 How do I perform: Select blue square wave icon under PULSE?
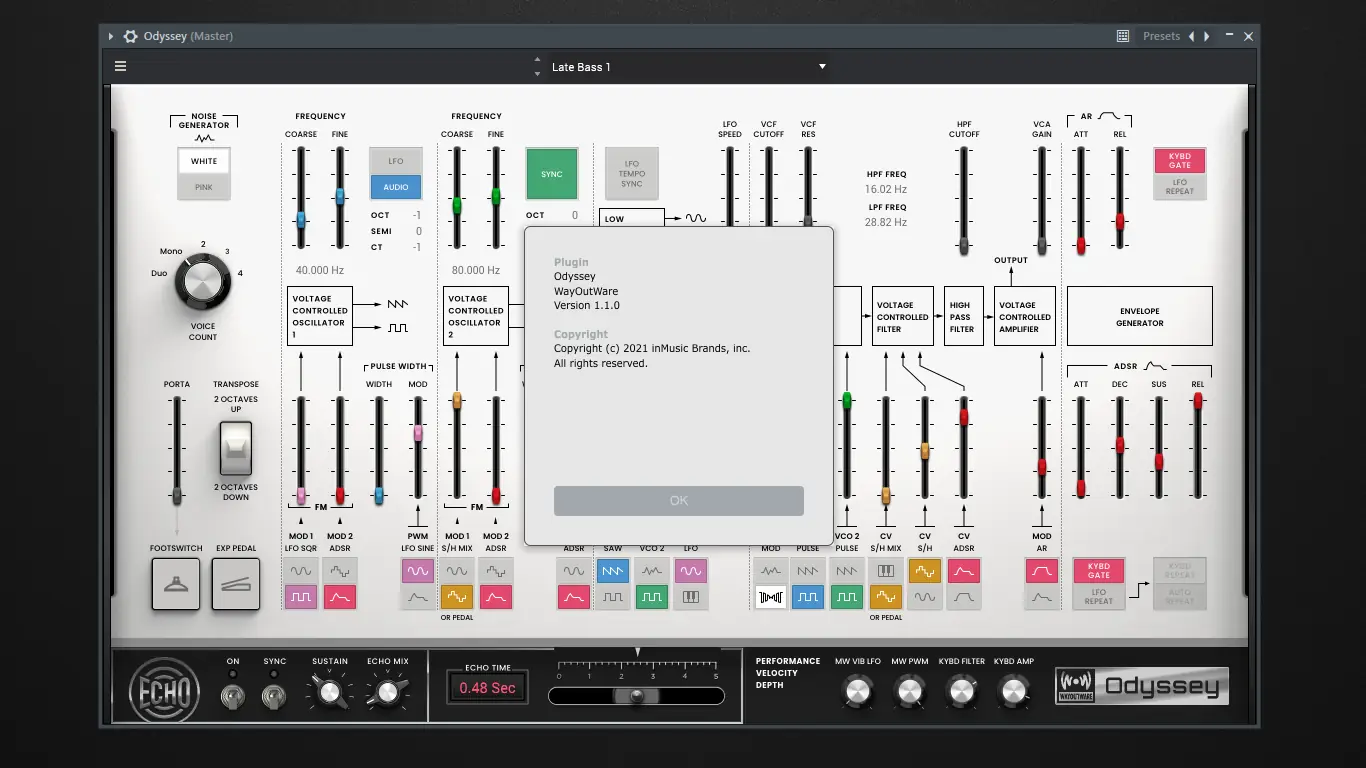coord(808,597)
